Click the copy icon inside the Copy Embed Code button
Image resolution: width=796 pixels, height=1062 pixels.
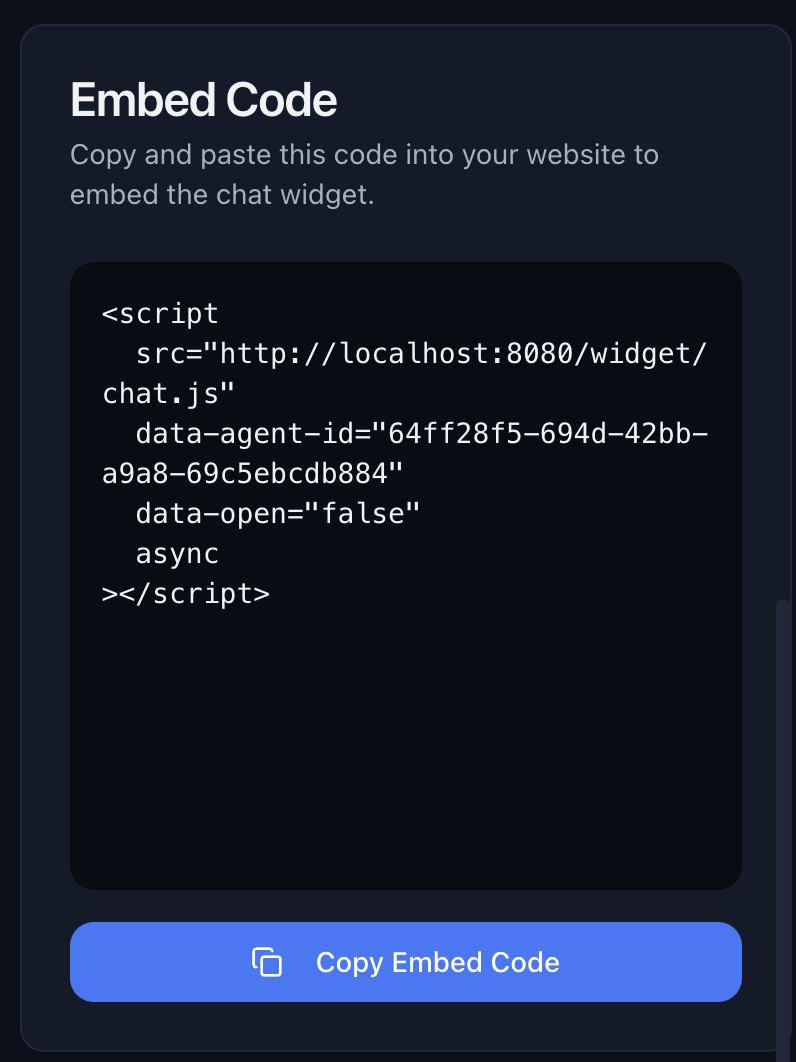265,962
